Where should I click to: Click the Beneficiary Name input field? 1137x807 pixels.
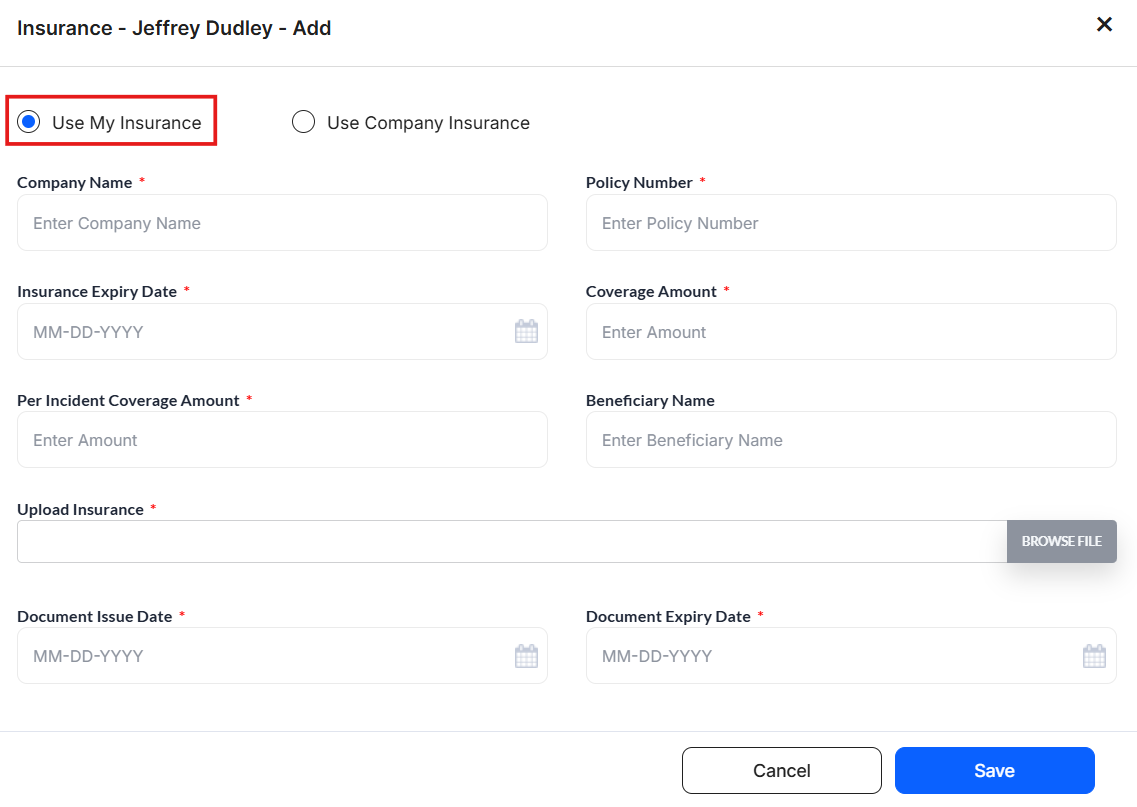[851, 439]
